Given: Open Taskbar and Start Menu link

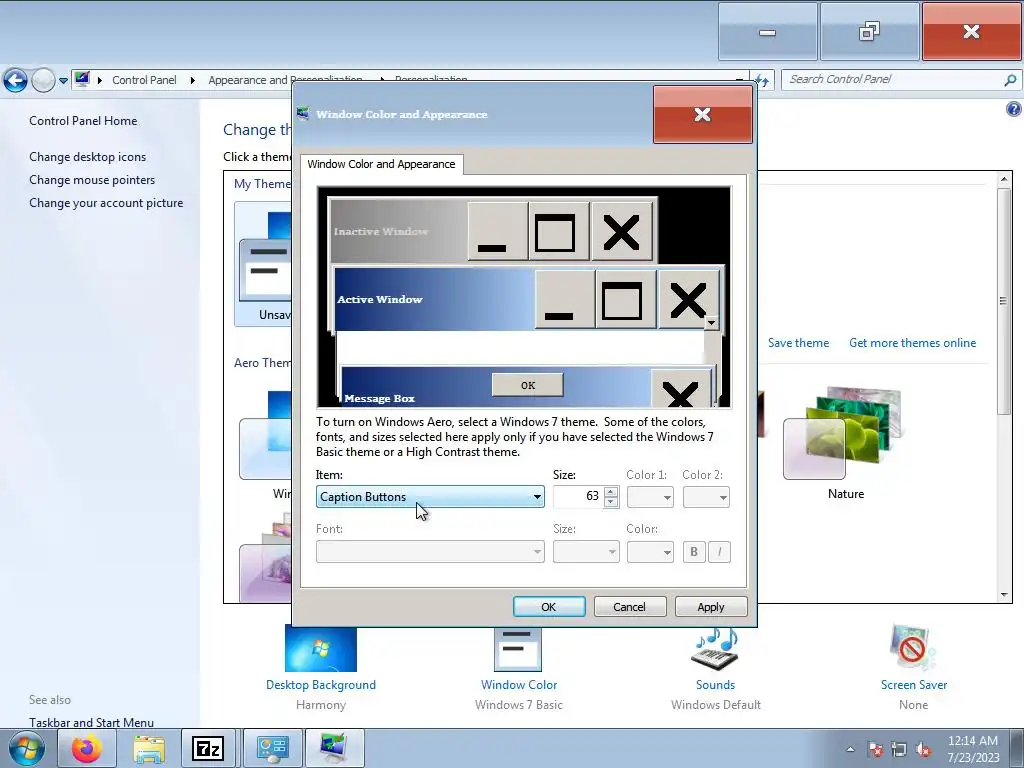Looking at the screenshot, I should coord(91,722).
